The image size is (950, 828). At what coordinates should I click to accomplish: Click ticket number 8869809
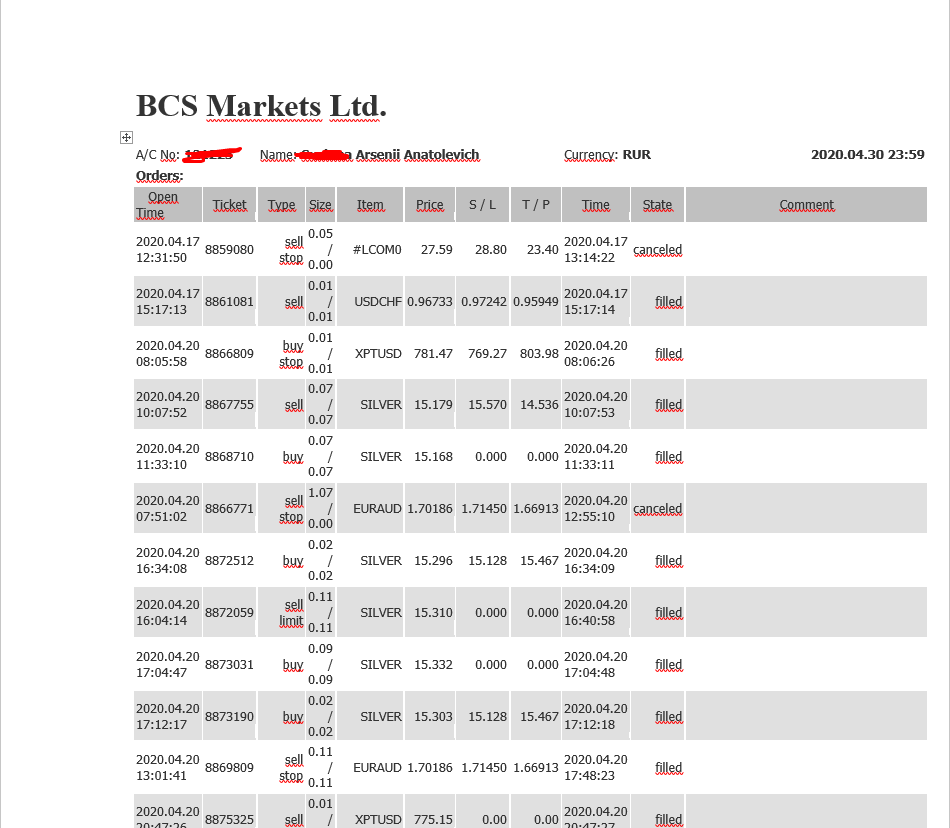229,768
